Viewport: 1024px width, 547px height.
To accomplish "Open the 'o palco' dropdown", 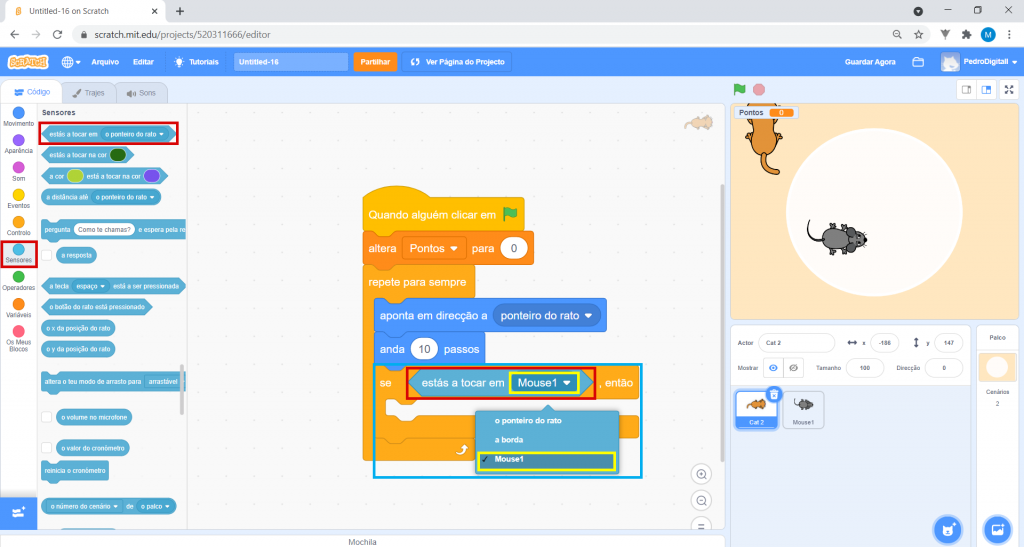I will coord(155,506).
